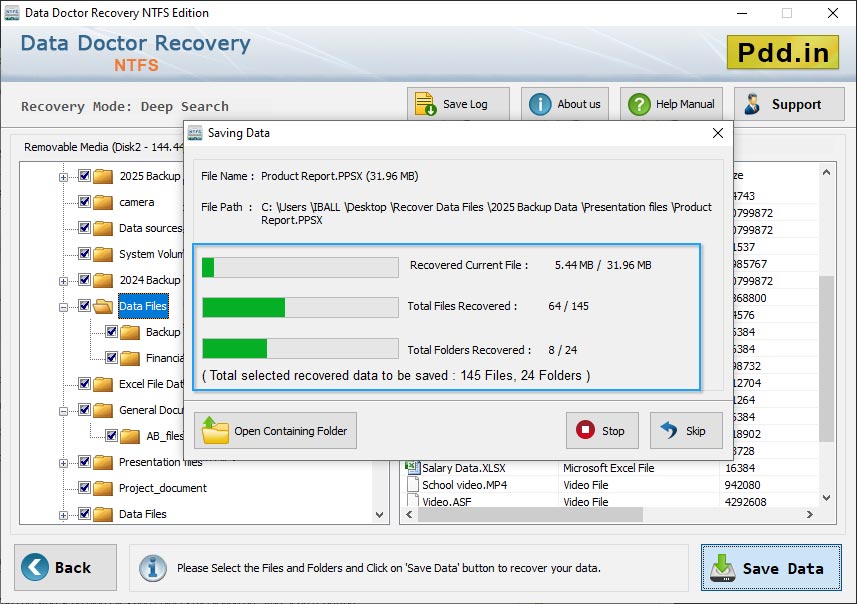This screenshot has height=604, width=857.
Task: Click the Project_document folder icon
Action: 103,488
